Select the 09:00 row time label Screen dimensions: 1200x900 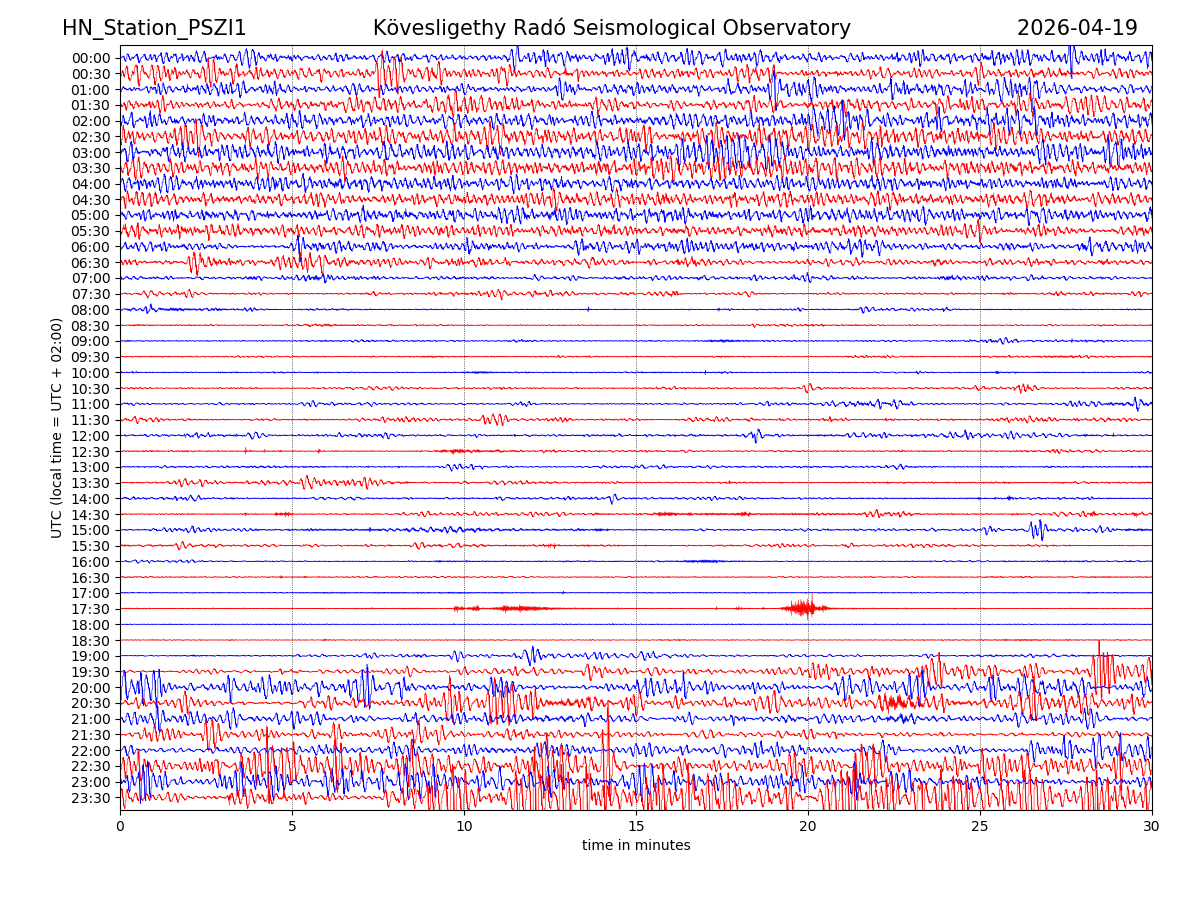point(91,341)
